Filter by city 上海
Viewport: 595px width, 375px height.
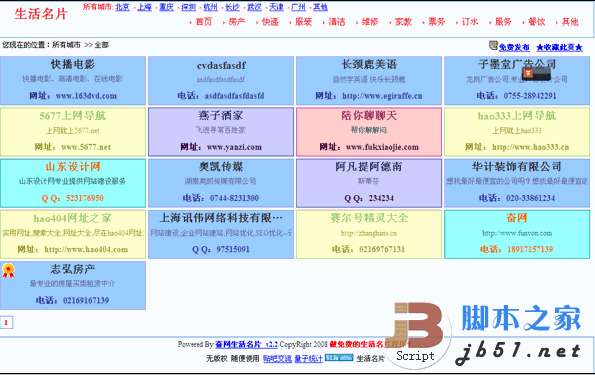(x=145, y=7)
